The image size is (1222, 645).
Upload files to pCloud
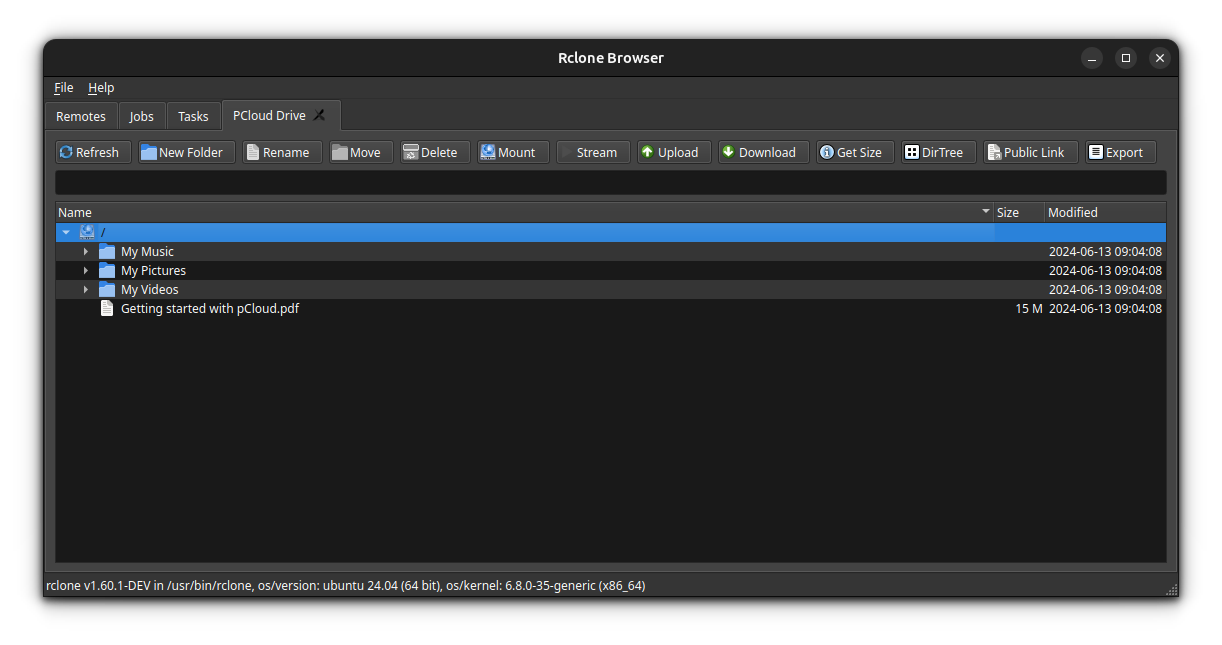point(673,151)
